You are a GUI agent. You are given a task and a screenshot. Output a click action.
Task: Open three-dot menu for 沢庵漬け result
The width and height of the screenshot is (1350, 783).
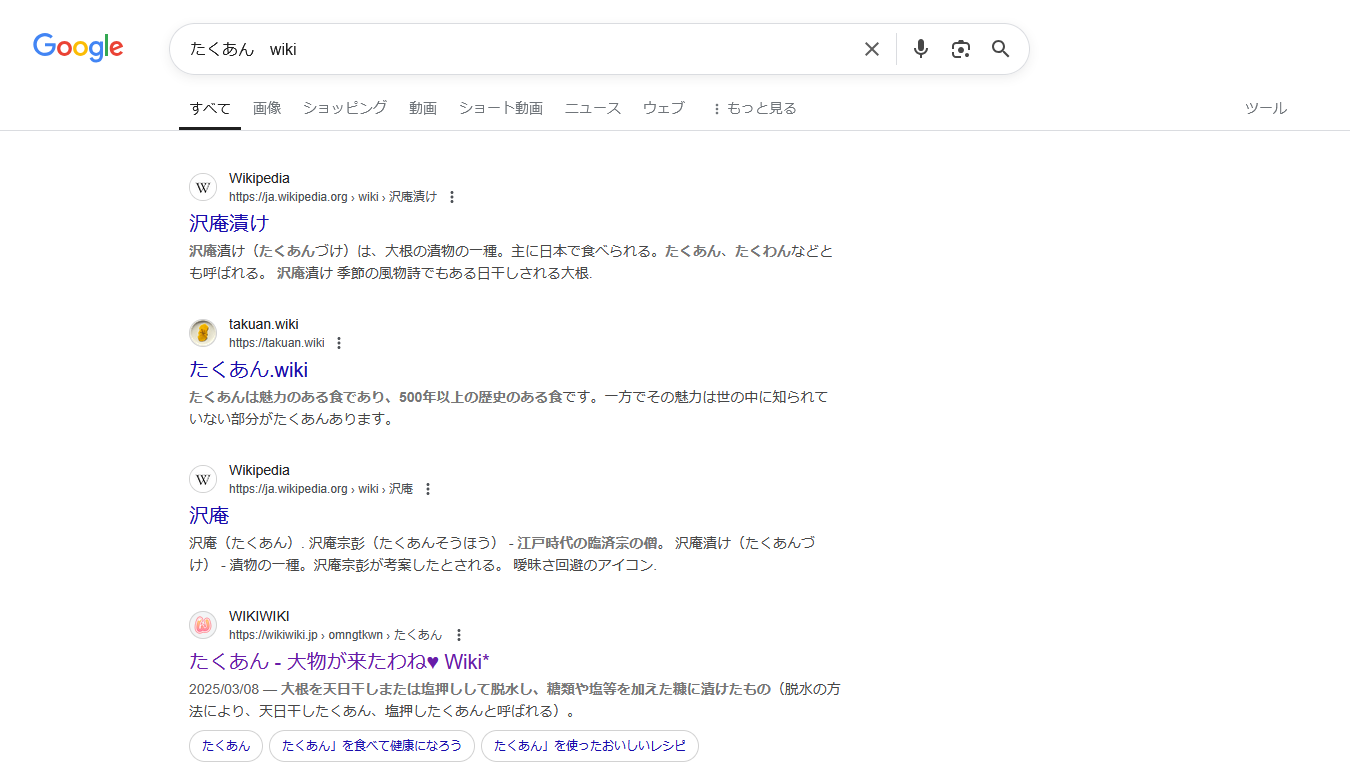click(x=452, y=197)
